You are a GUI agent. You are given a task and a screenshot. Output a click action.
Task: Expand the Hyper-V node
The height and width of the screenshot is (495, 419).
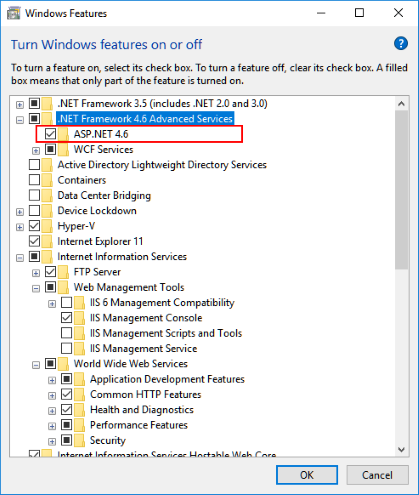tap(20, 227)
